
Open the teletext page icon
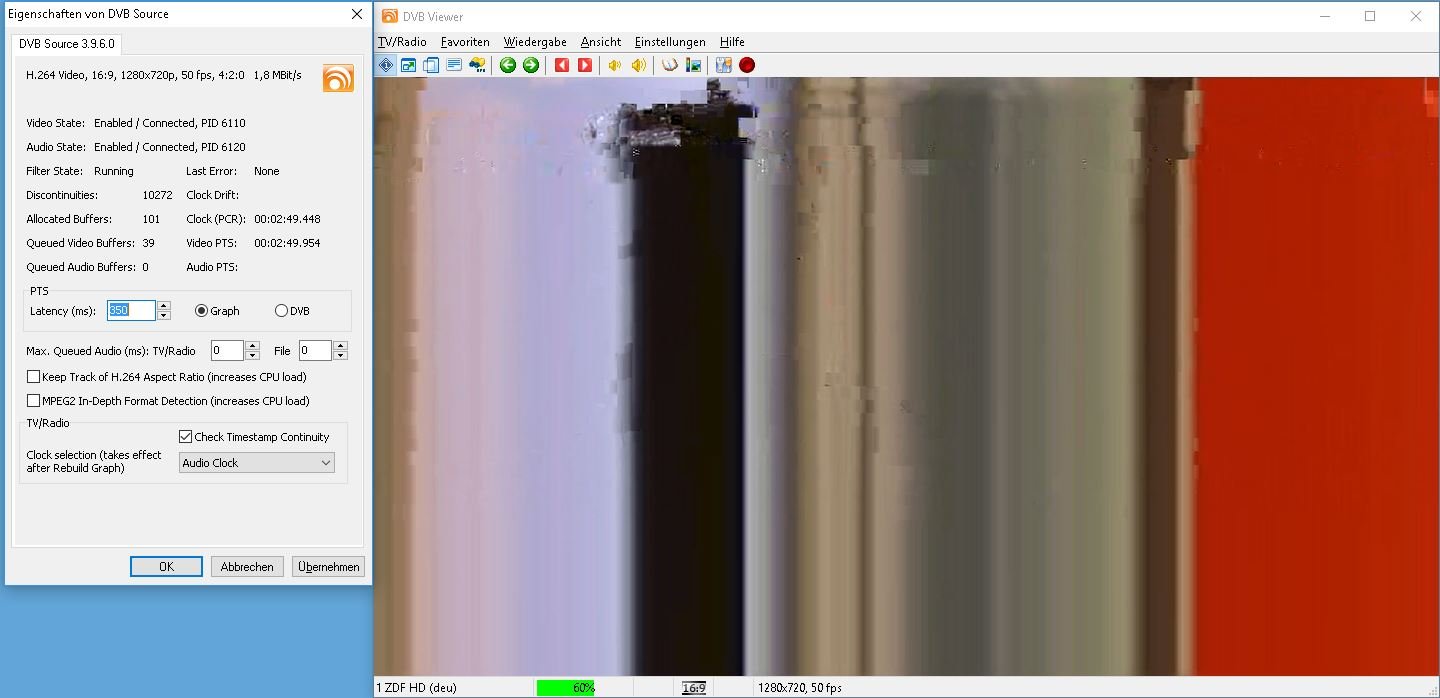click(454, 65)
